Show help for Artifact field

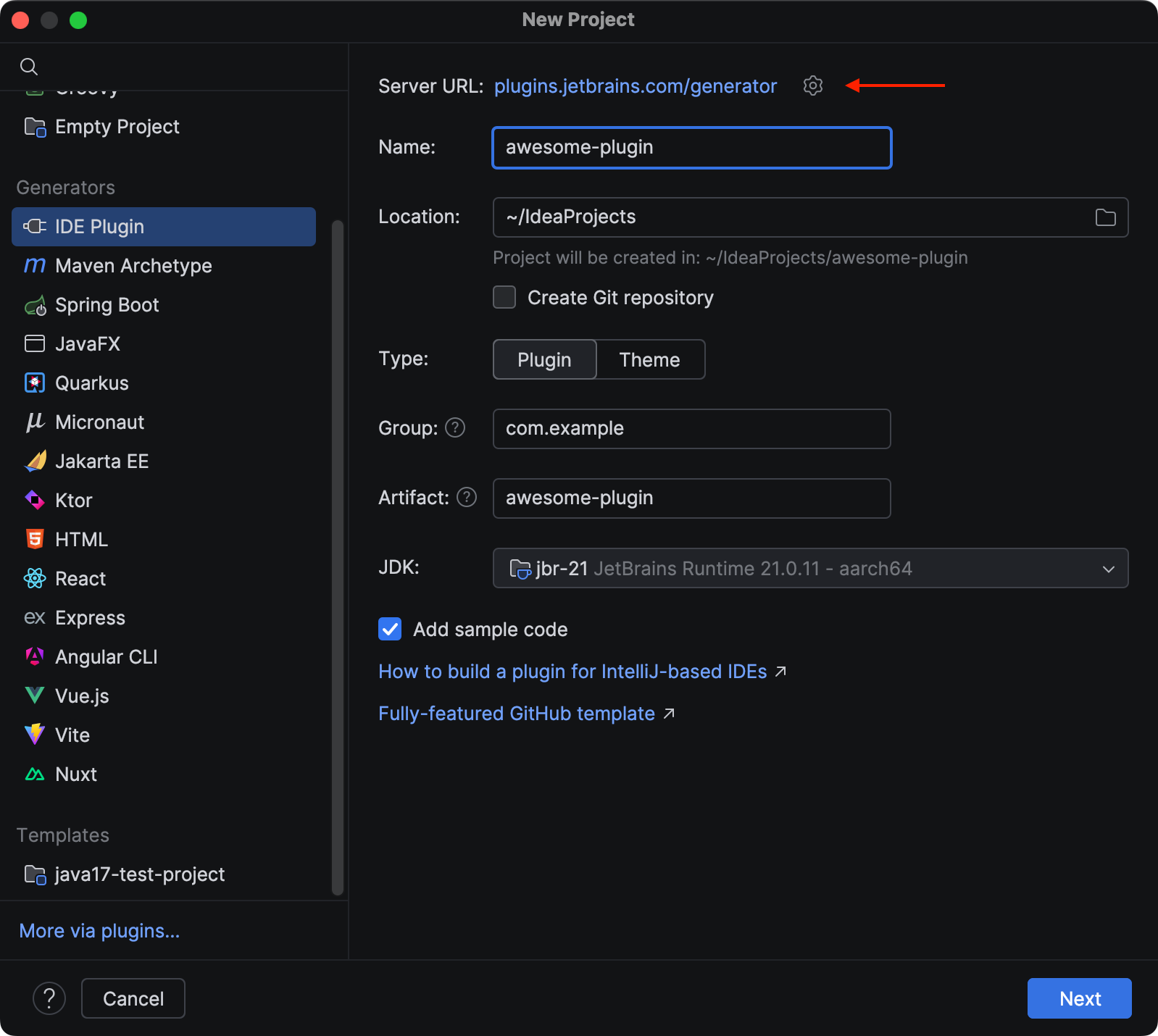pyautogui.click(x=467, y=498)
